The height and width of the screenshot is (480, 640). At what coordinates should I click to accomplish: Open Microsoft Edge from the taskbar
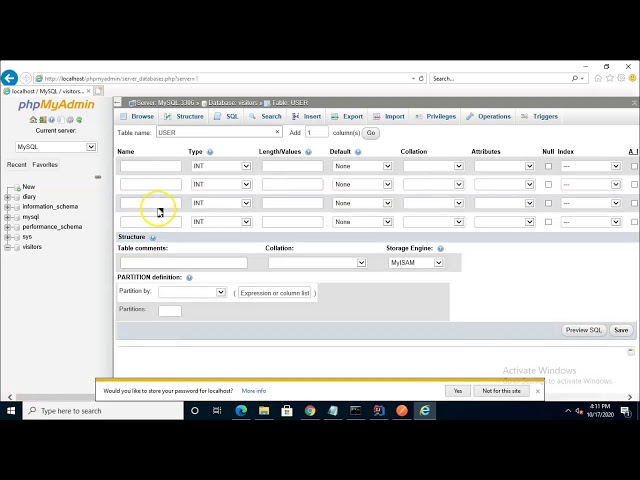(241, 411)
